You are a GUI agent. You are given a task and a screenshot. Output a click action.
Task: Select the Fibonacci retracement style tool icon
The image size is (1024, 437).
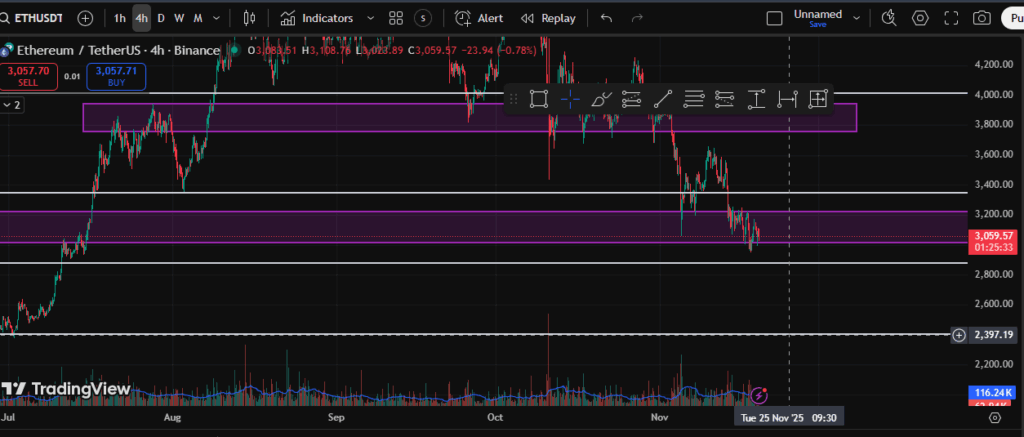[724, 99]
